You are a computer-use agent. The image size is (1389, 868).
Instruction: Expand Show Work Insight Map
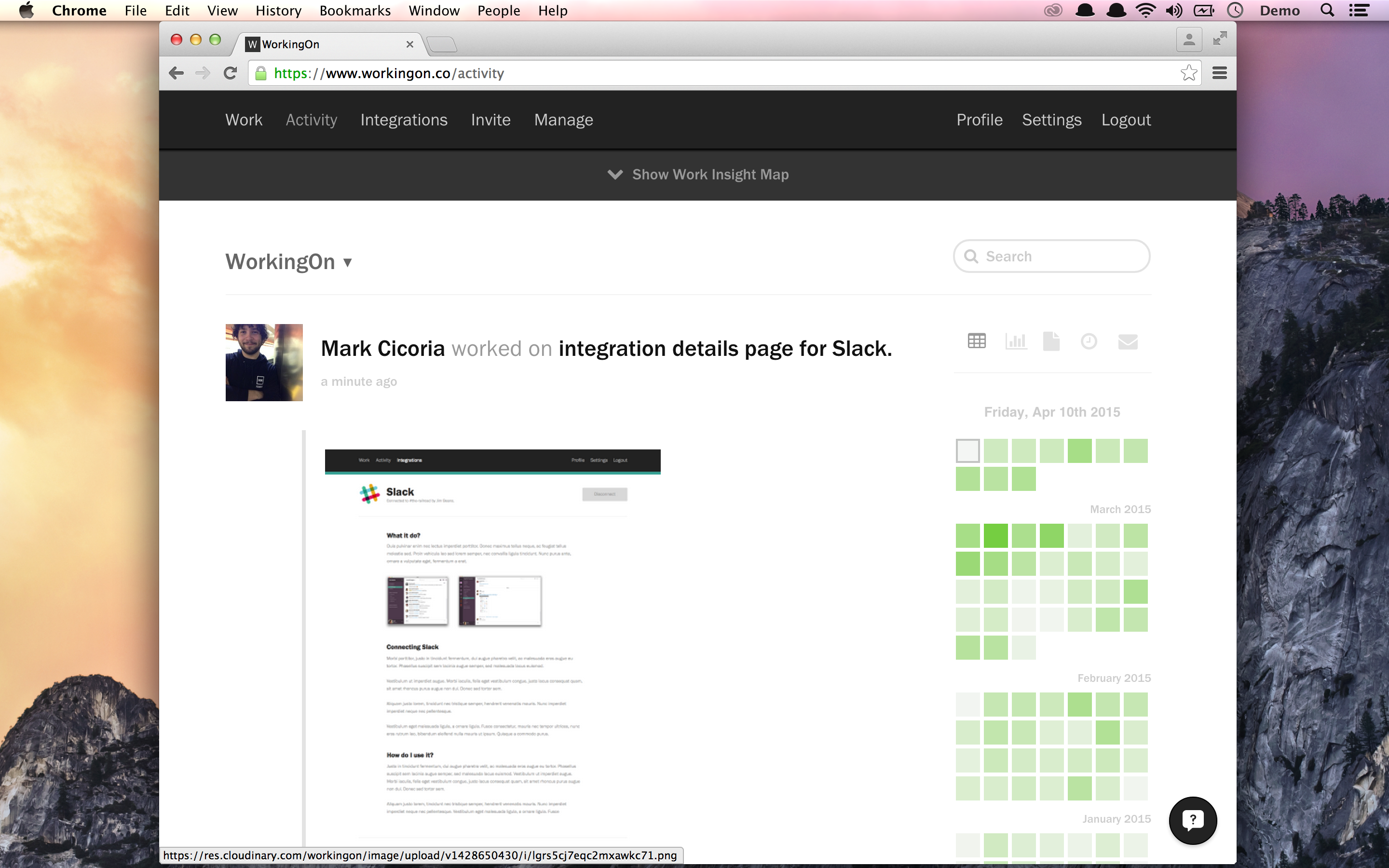[x=698, y=175]
